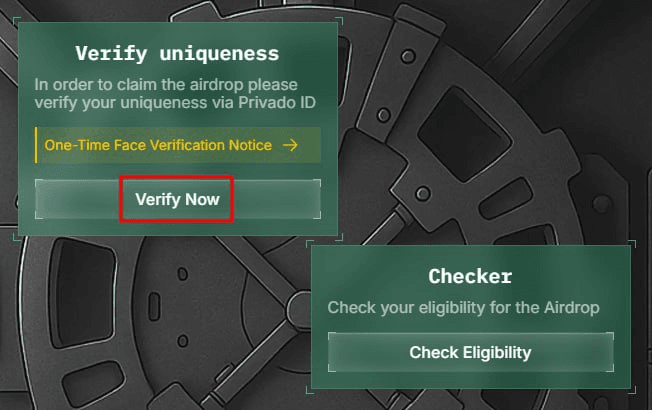The height and width of the screenshot is (410, 652).
Task: Click the bottom-right corner bracket of Checker card
Action: pyautogui.click(x=632, y=390)
